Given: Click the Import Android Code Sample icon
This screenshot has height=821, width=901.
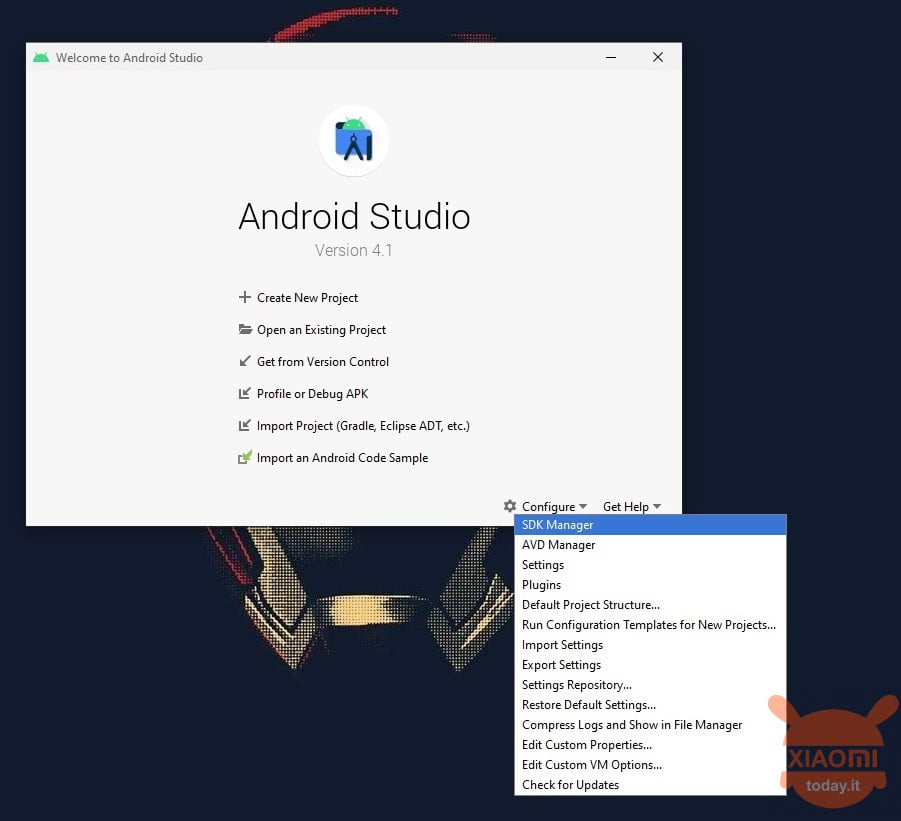Looking at the screenshot, I should tap(245, 457).
